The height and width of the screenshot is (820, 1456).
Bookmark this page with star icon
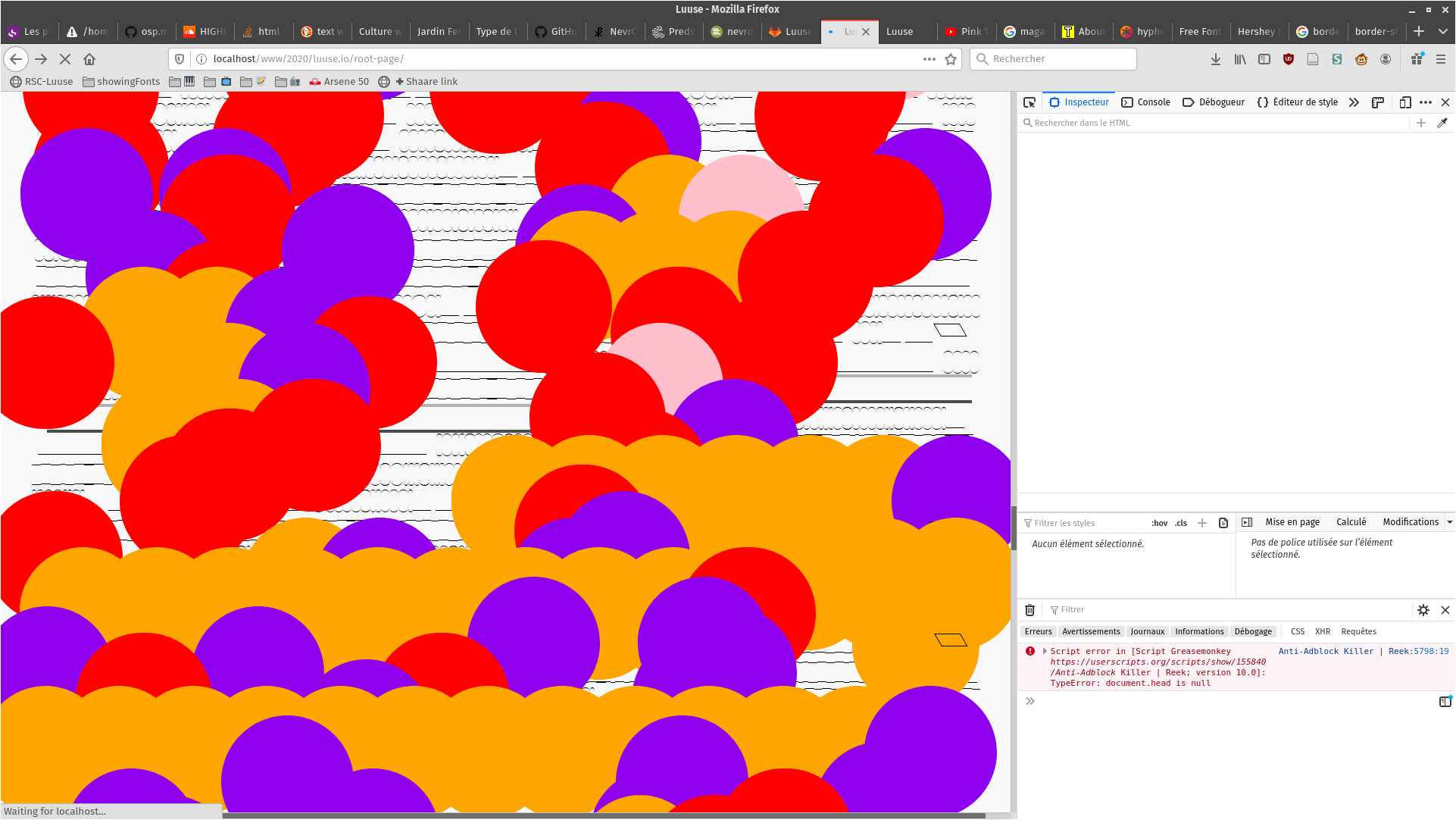point(951,59)
